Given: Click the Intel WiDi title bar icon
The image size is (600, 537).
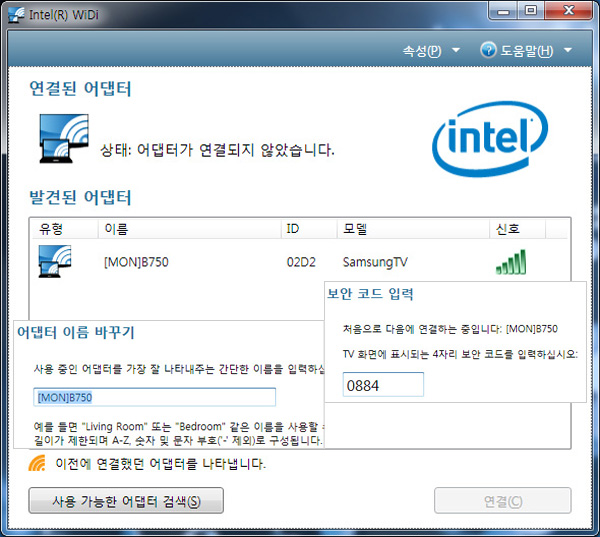Looking at the screenshot, I should pos(16,14).
